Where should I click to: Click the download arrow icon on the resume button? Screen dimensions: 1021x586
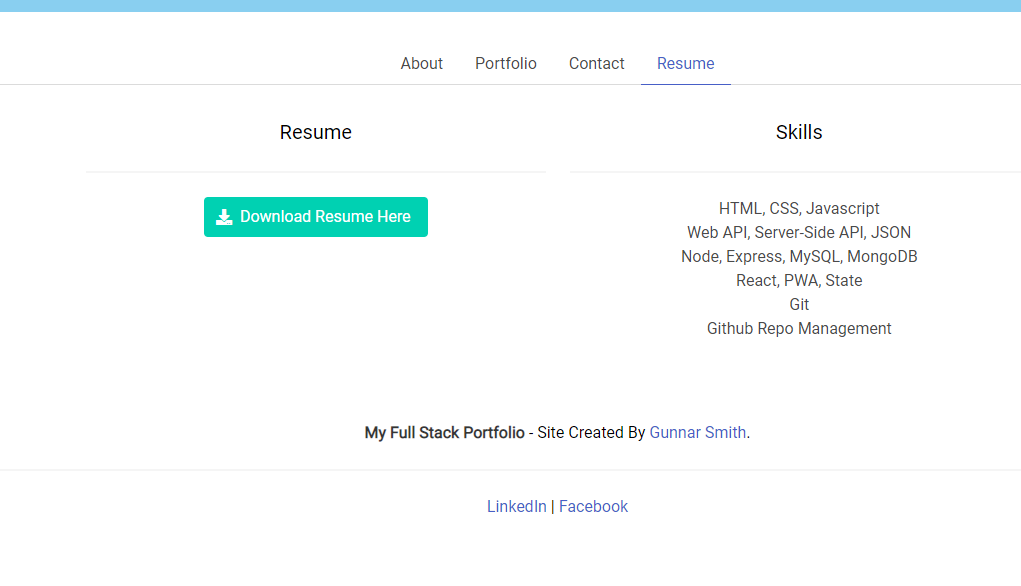click(x=223, y=216)
